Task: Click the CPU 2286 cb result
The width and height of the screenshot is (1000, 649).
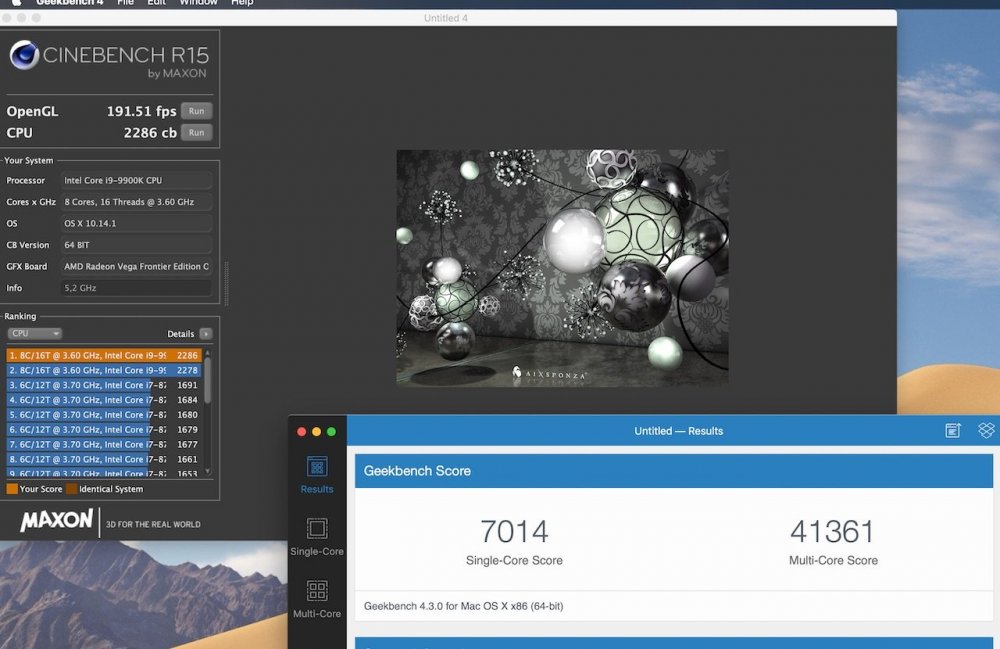Action: click(150, 133)
